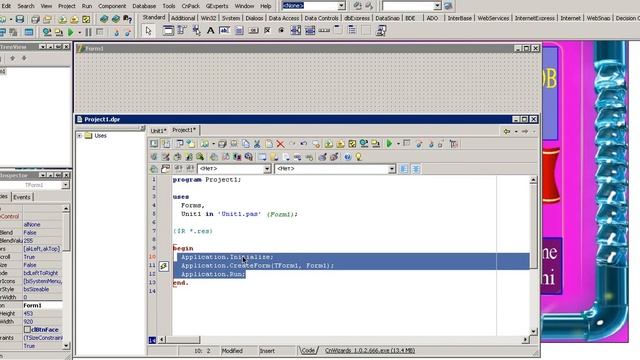Screen dimensions: 640x360
Task: Click the Copy icon in editor toolbar
Action: (x=245, y=144)
